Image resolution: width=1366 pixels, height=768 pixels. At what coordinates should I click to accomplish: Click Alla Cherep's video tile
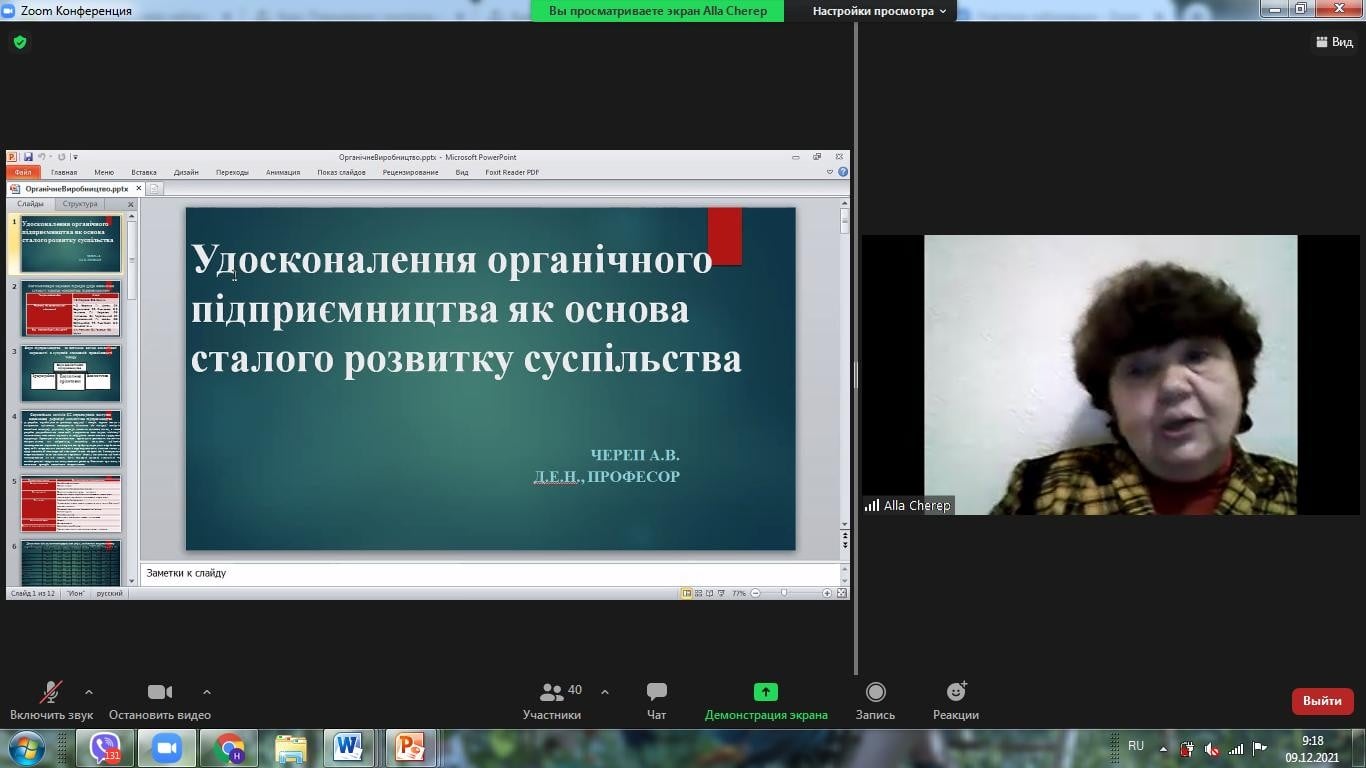click(x=1110, y=375)
